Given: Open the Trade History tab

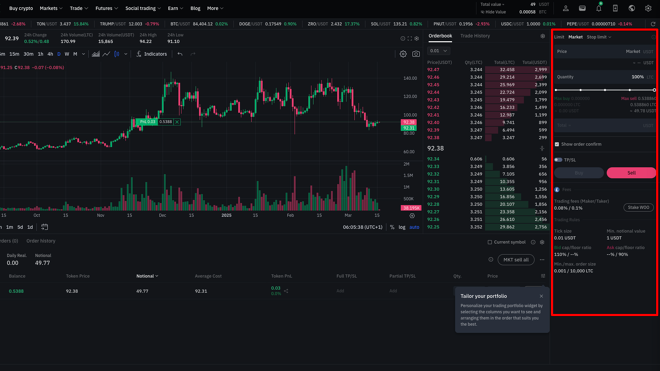Looking at the screenshot, I should [475, 36].
